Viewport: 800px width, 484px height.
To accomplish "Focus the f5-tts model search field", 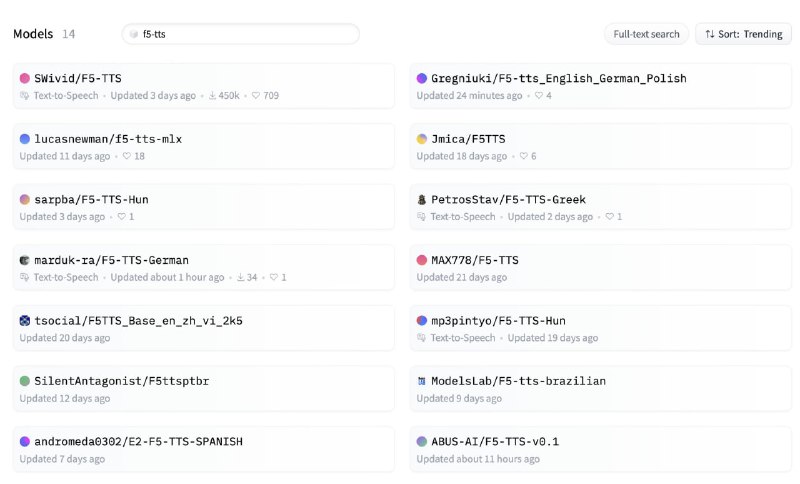I will (241, 34).
